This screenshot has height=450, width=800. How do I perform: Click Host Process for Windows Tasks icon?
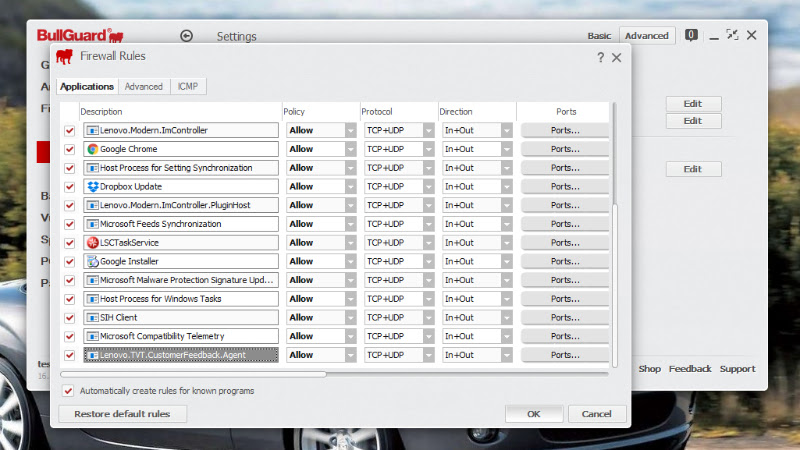tap(92, 299)
